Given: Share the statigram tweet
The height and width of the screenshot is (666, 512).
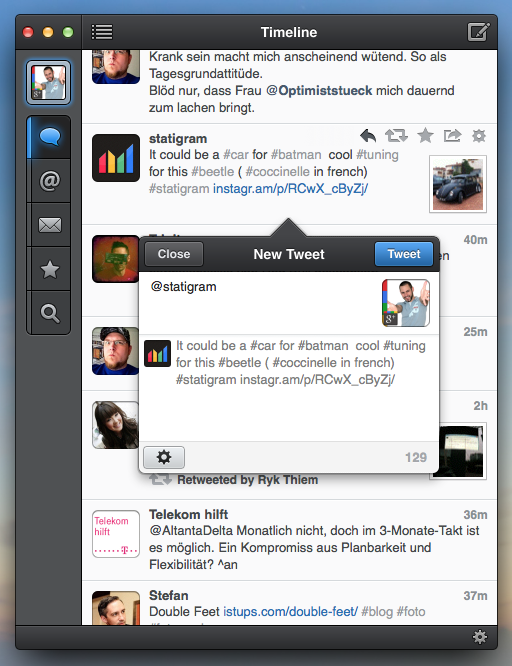Looking at the screenshot, I should (x=452, y=136).
